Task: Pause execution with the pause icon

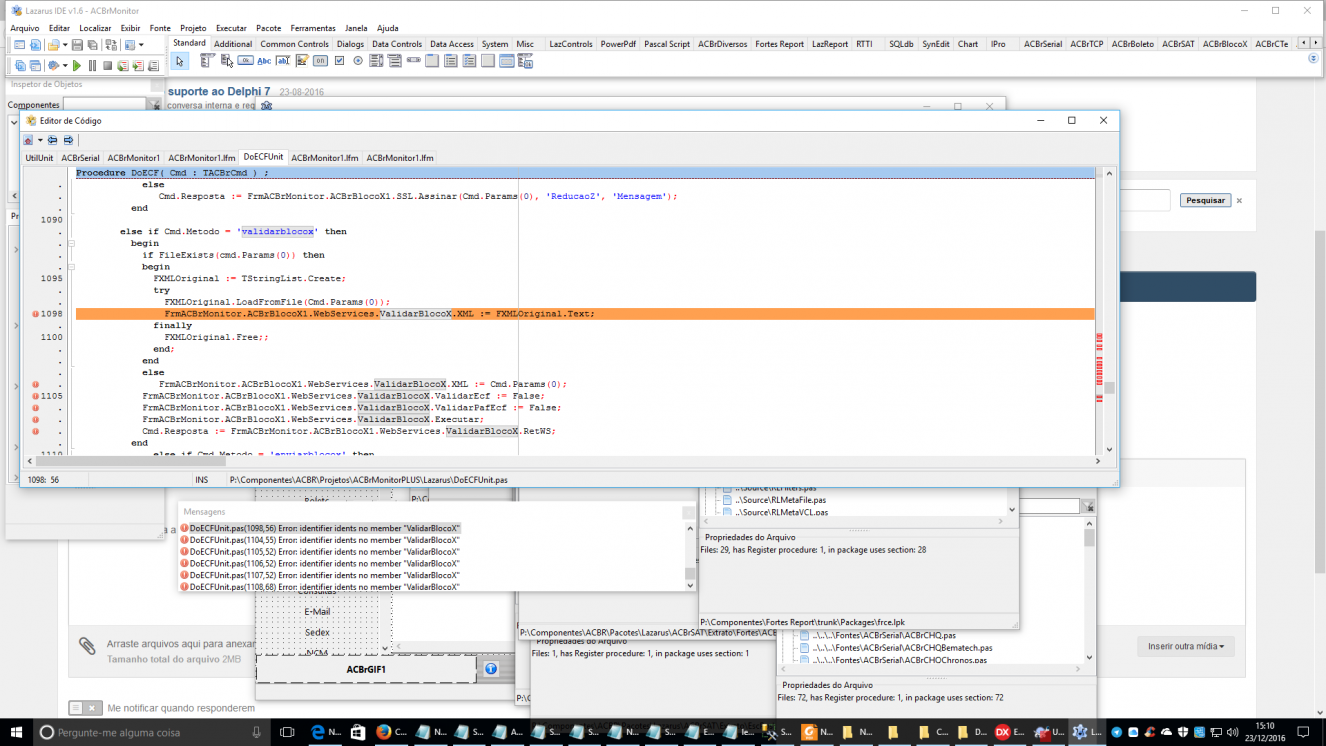Action: (92, 65)
